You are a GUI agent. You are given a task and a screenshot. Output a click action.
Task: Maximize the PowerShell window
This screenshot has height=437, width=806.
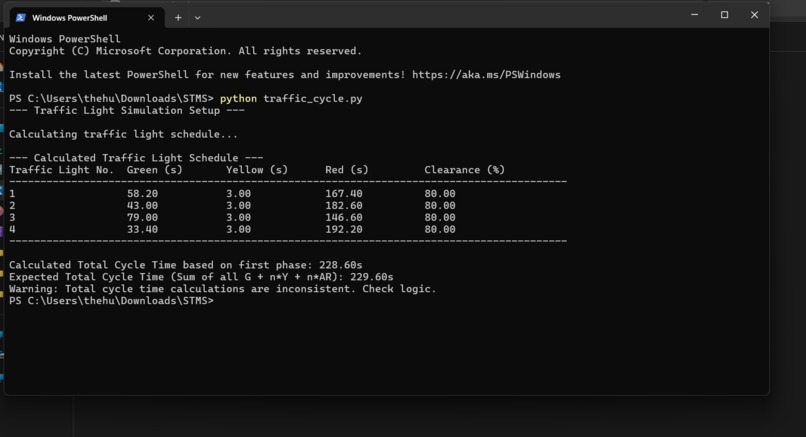pyautogui.click(x=724, y=15)
